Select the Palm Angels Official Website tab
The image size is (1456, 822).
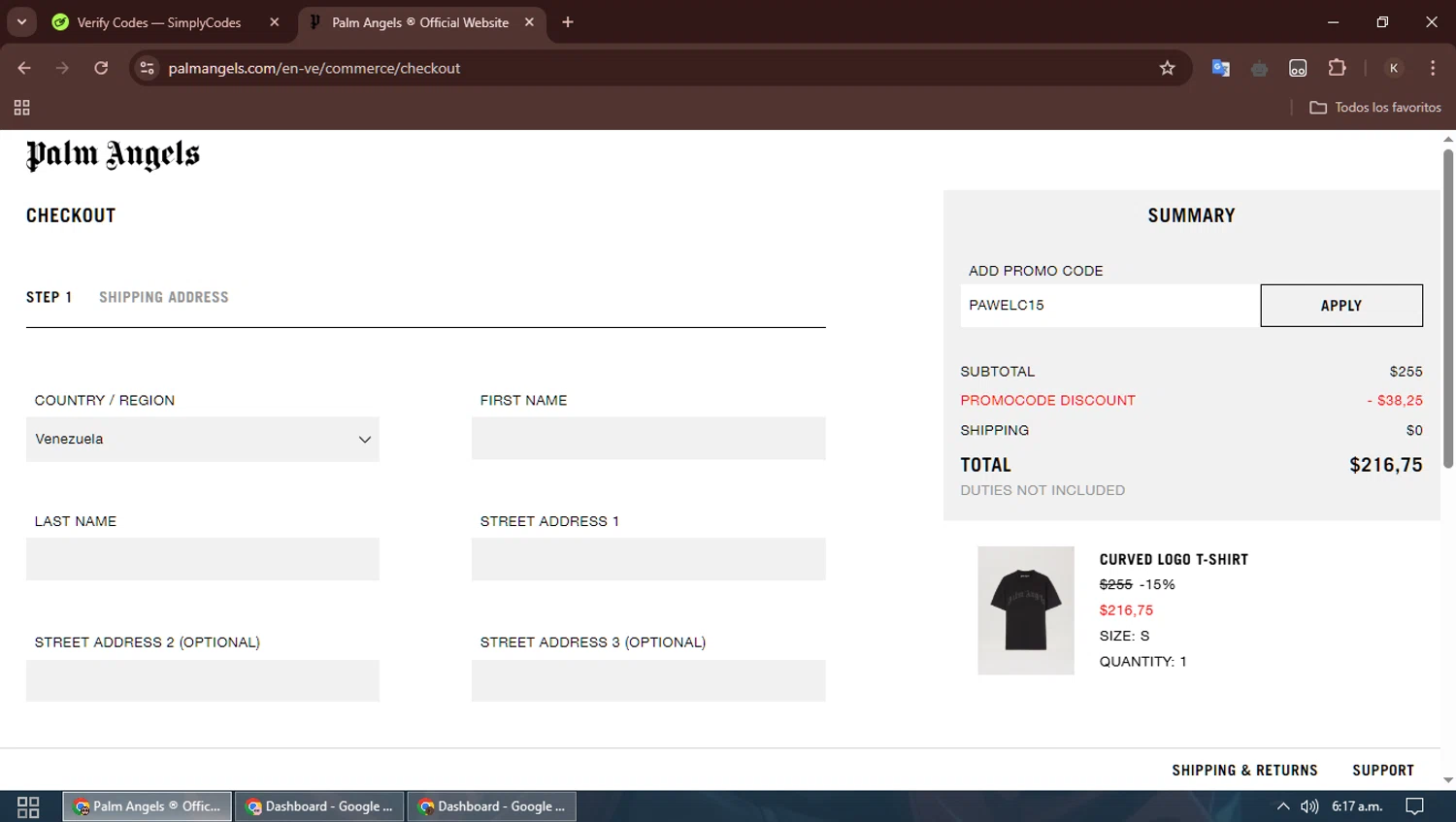point(419,22)
